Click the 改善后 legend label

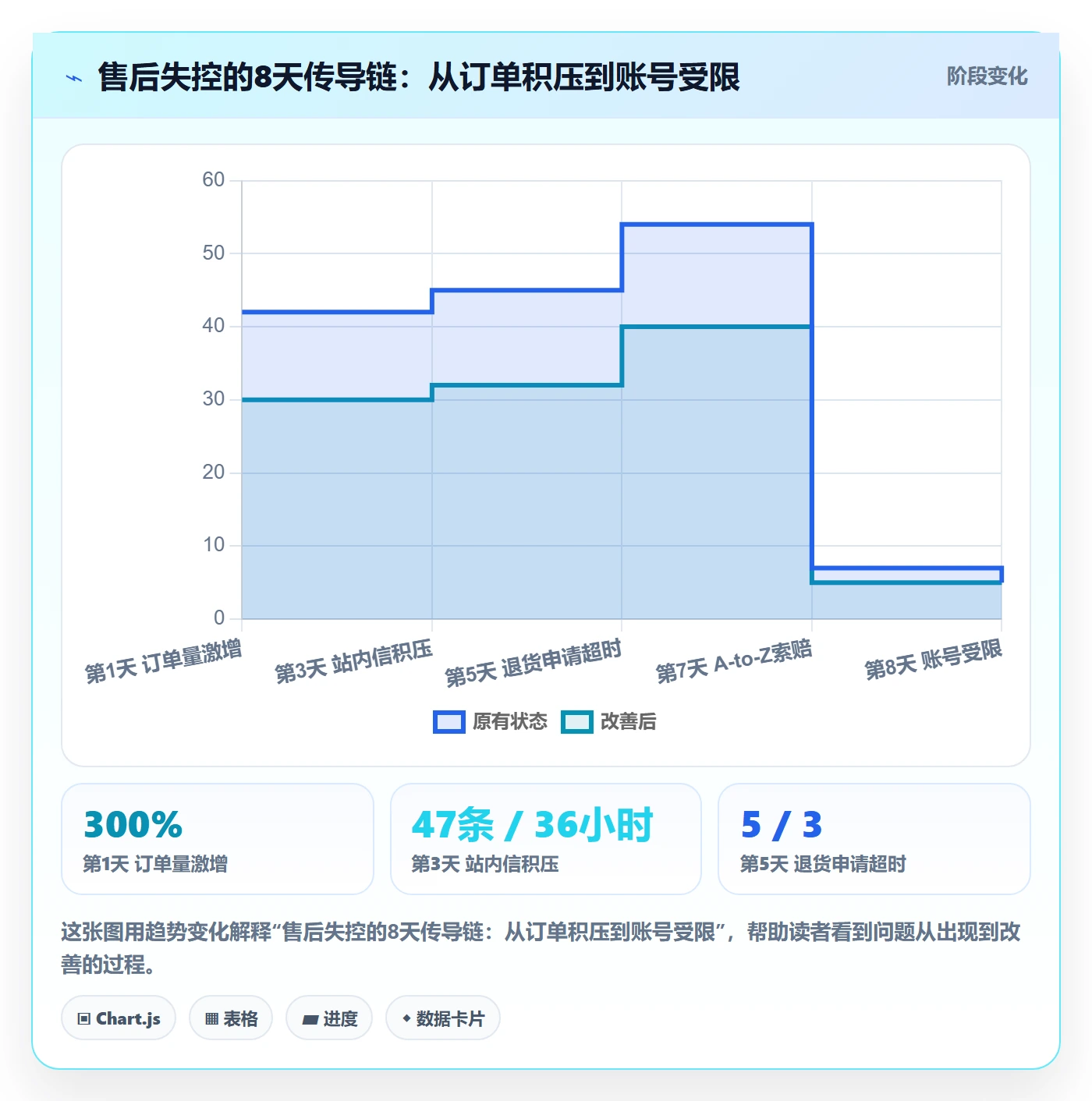tap(628, 722)
